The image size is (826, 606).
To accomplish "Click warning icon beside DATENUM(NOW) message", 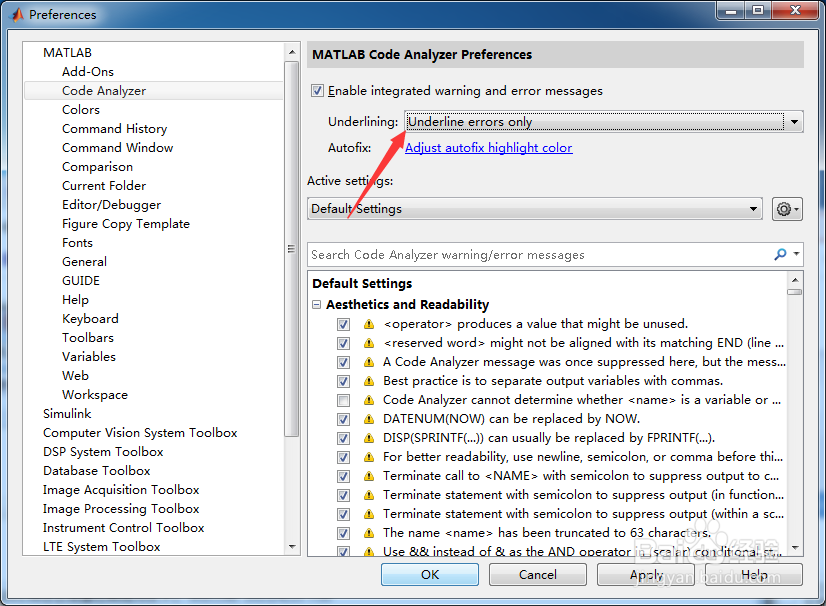I will (x=369, y=419).
